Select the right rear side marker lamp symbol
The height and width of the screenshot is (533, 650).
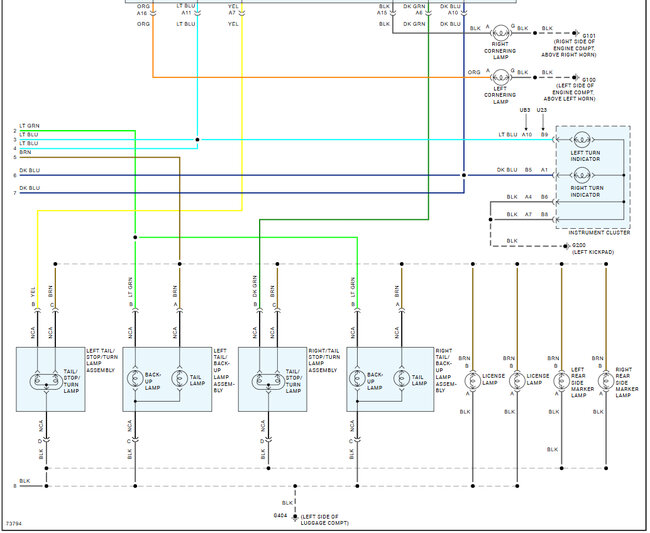[606, 381]
